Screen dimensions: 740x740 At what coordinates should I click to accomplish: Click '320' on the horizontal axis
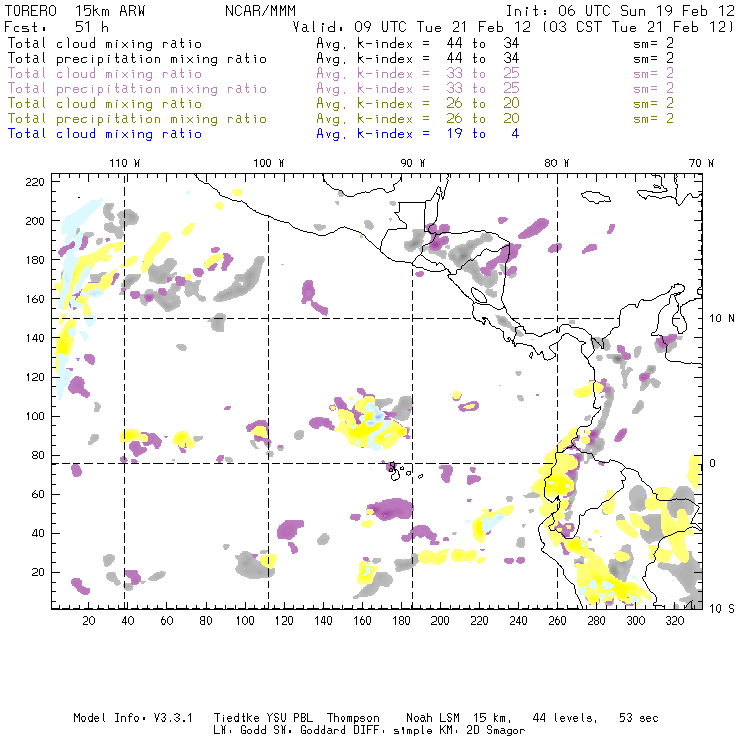point(674,621)
